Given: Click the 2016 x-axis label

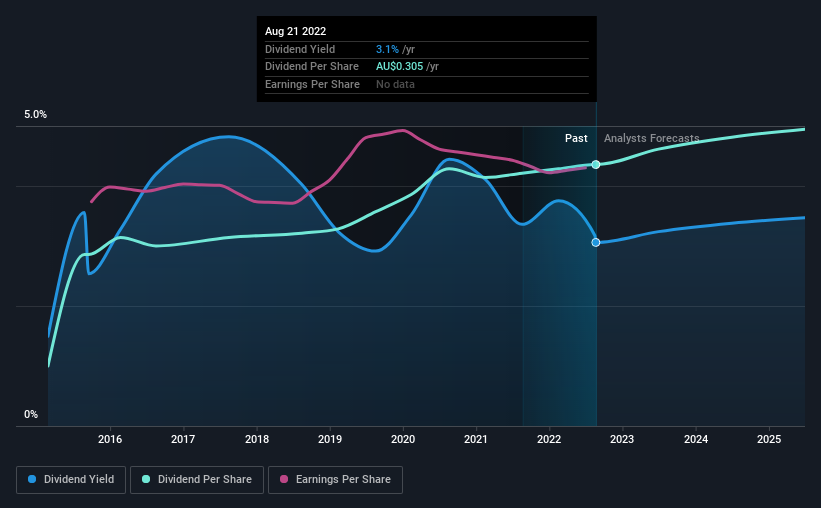Looking at the screenshot, I should click(110, 439).
